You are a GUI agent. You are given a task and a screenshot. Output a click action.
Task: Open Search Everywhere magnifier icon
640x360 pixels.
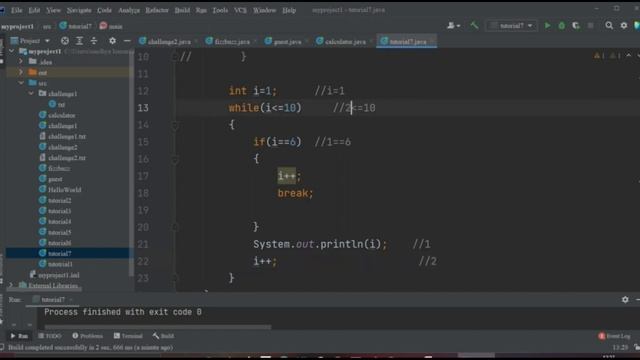(x=609, y=26)
